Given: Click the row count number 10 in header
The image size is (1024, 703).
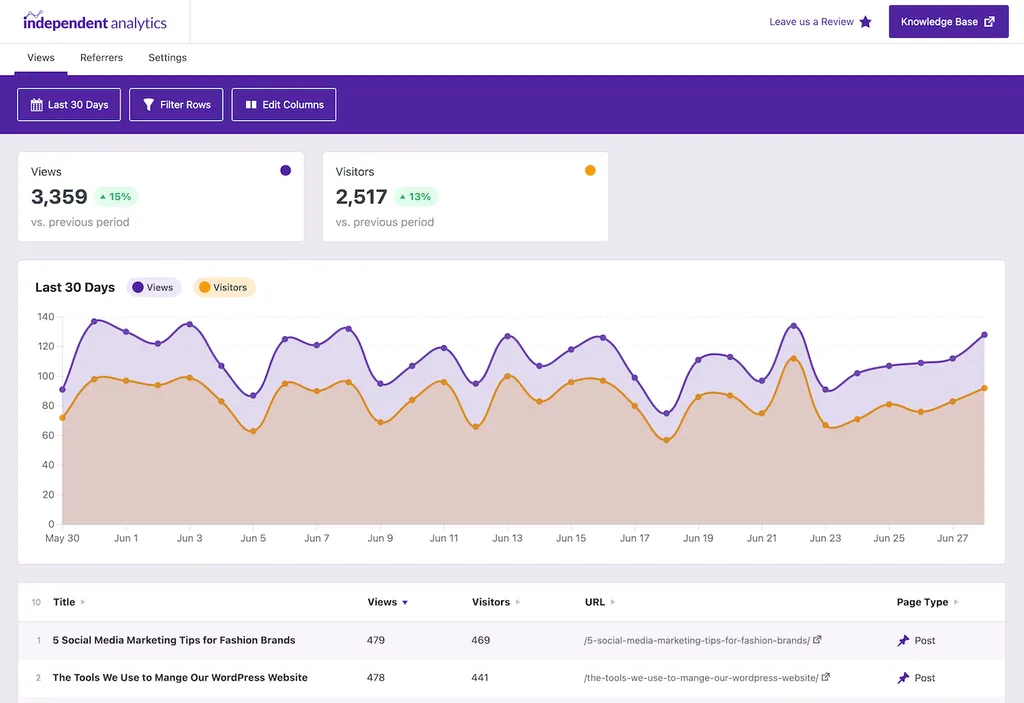Looking at the screenshot, I should point(36,602).
